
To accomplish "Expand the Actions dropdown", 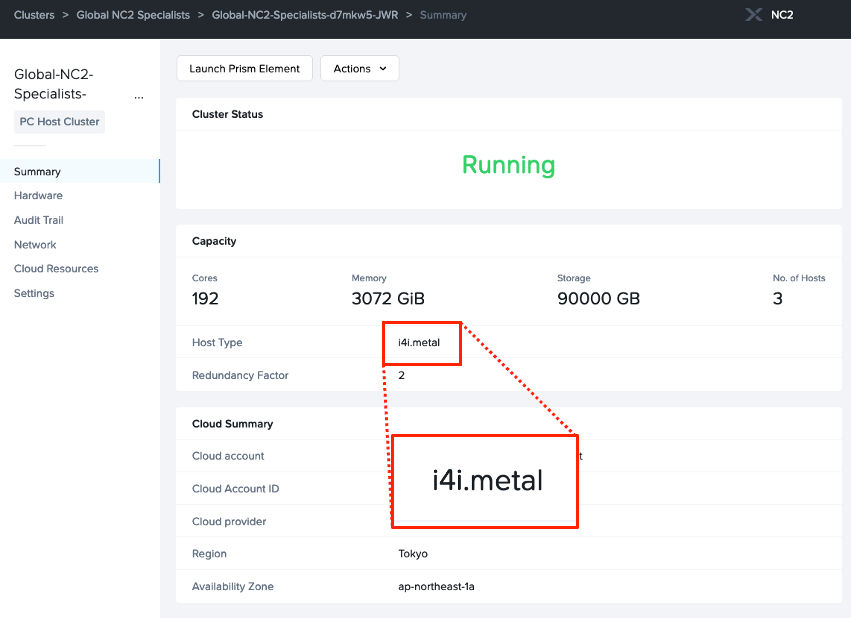I will 359,68.
